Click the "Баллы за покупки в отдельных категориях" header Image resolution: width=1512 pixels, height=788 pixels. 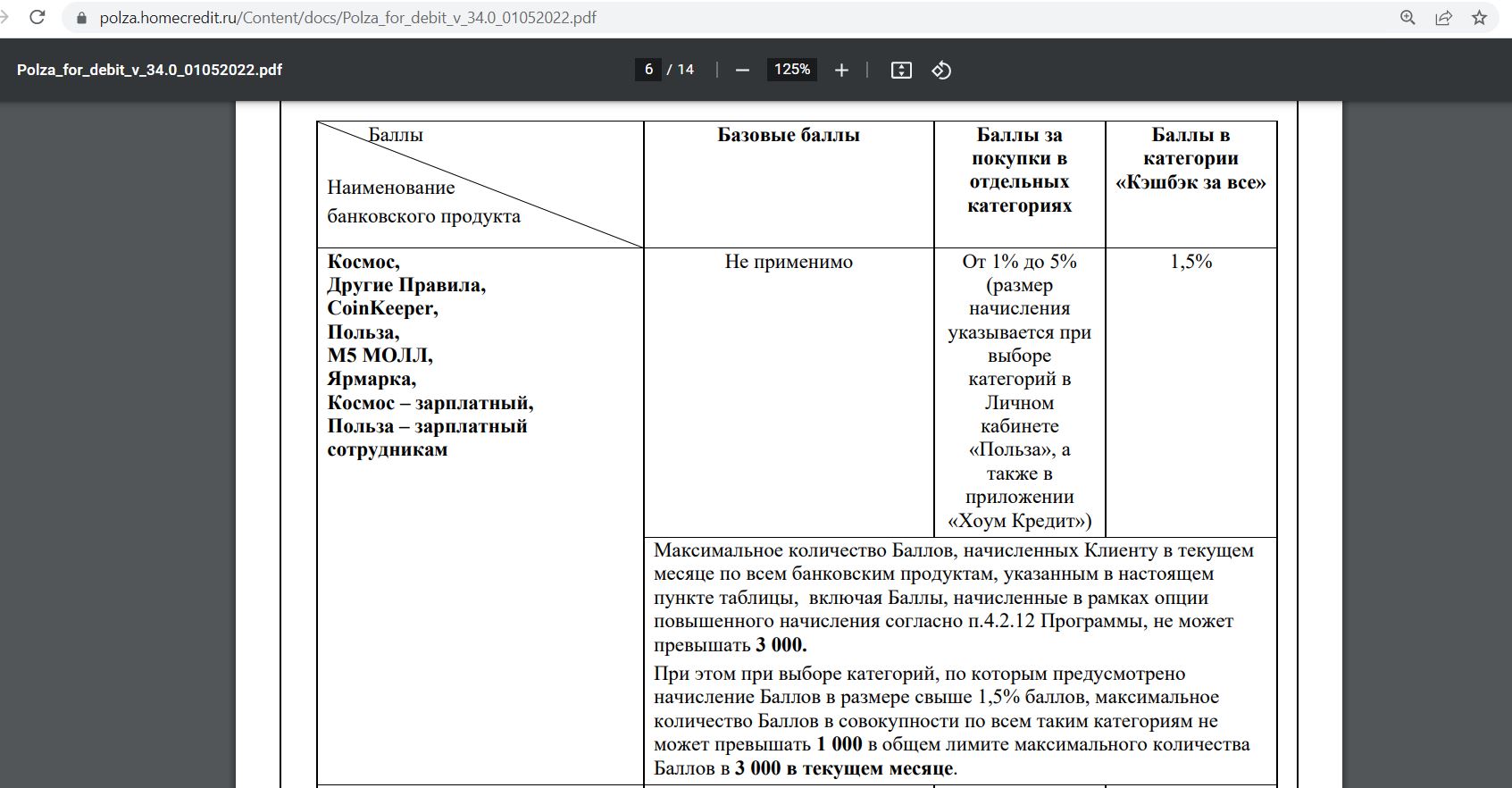pyautogui.click(x=1019, y=170)
